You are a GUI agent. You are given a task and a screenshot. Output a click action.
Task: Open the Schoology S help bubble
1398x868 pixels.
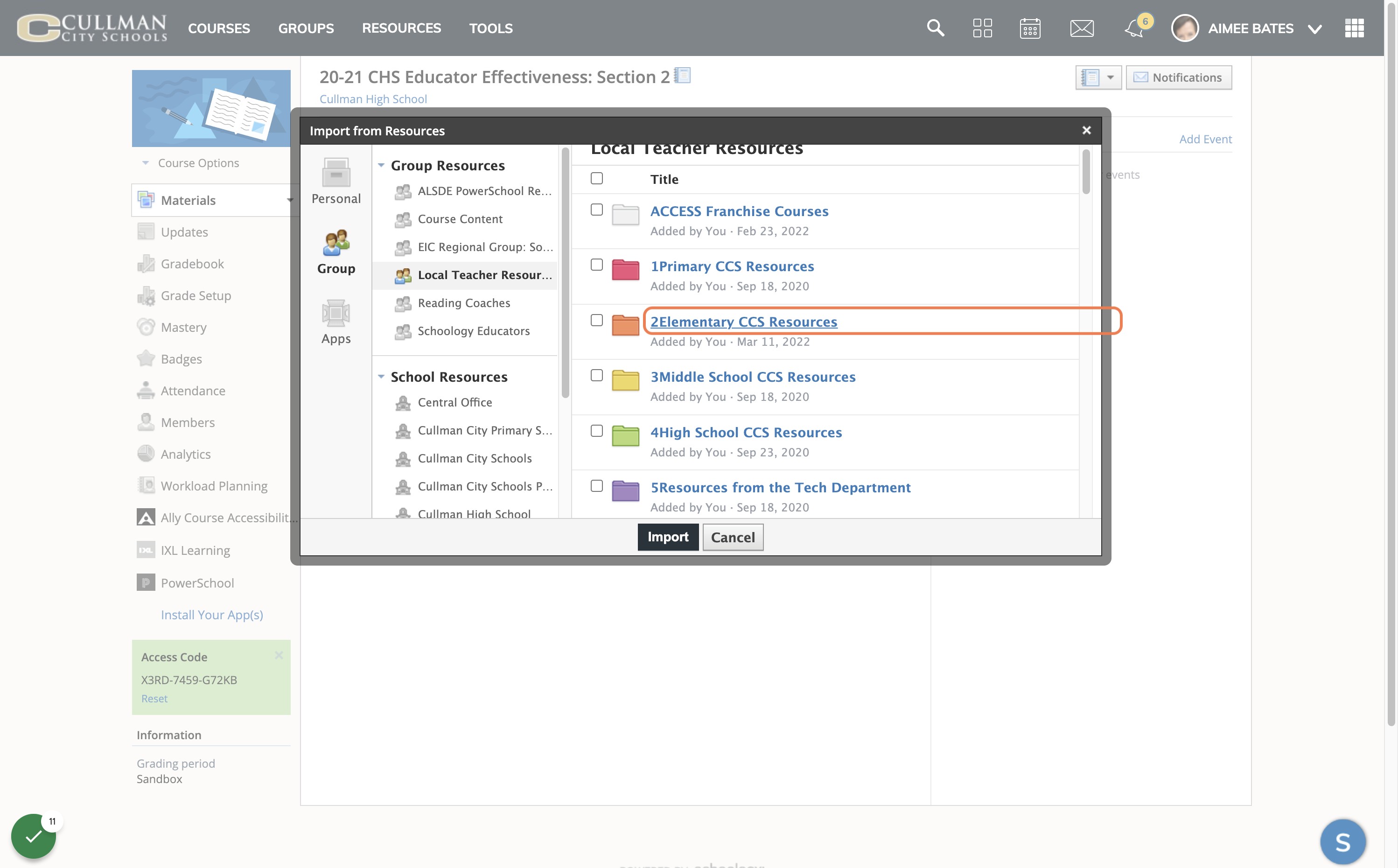[1343, 841]
